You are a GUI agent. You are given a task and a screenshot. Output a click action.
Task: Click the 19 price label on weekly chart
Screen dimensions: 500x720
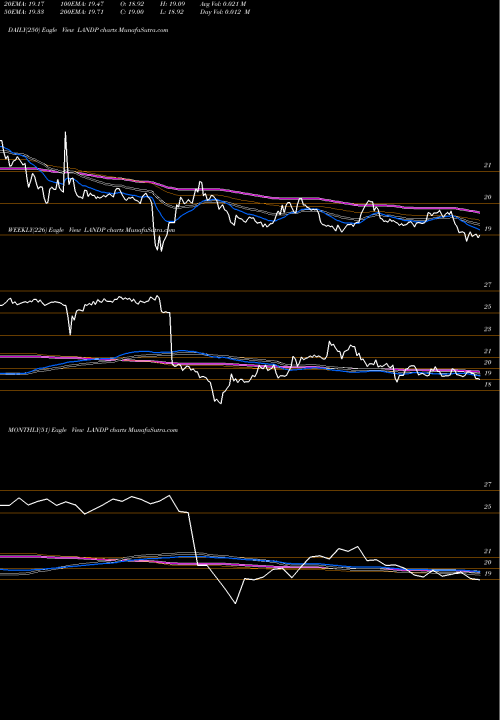point(488,373)
